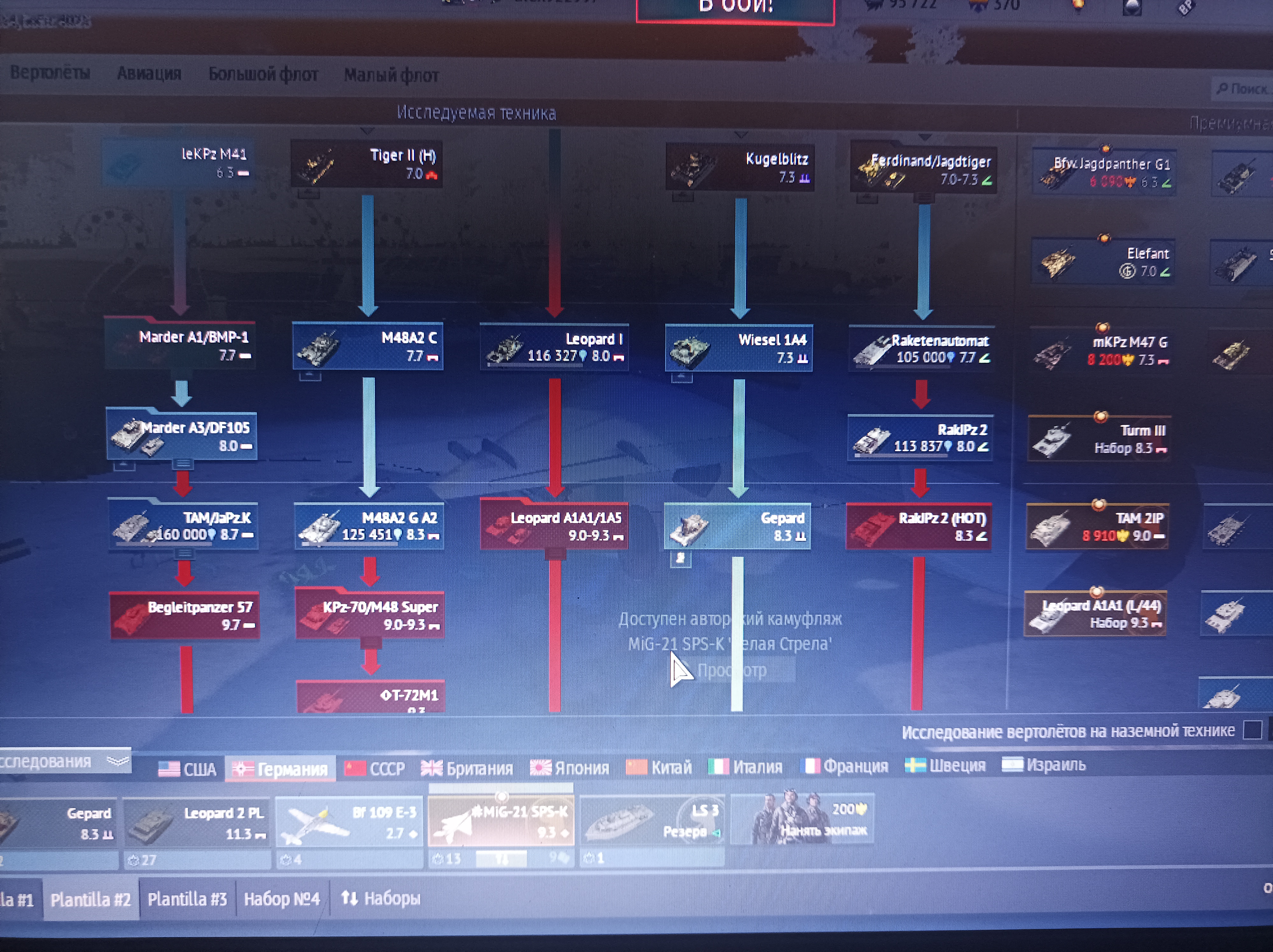Click the Поиск search field
Viewport: 1273px width, 952px height.
click(1242, 89)
